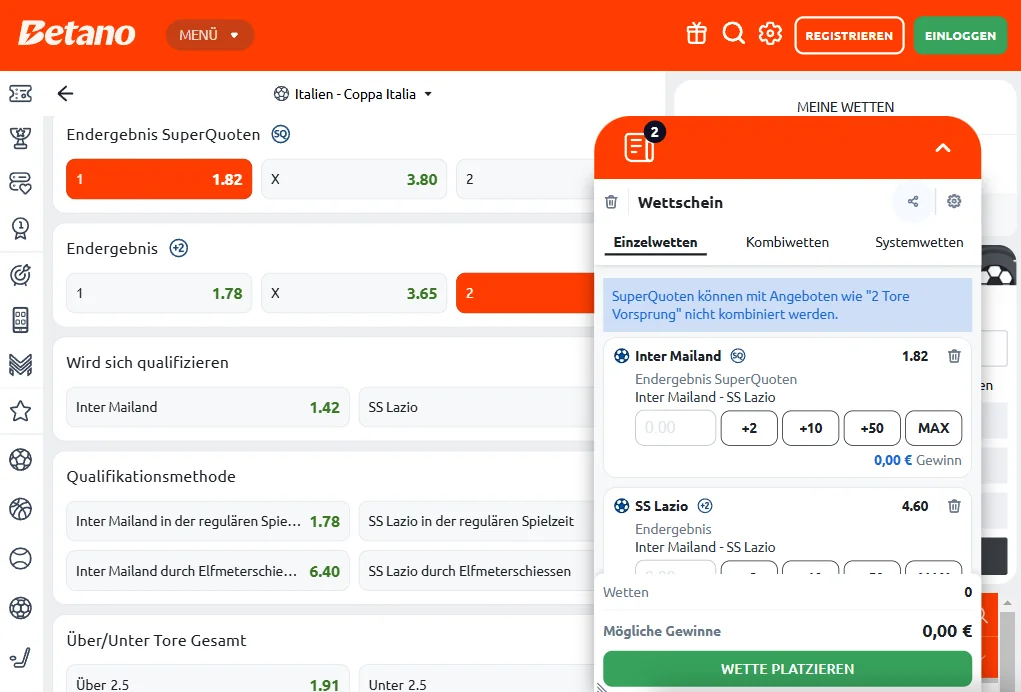The width and height of the screenshot is (1021, 692).
Task: Open the football section in the sports sidebar
Action: pos(21,459)
